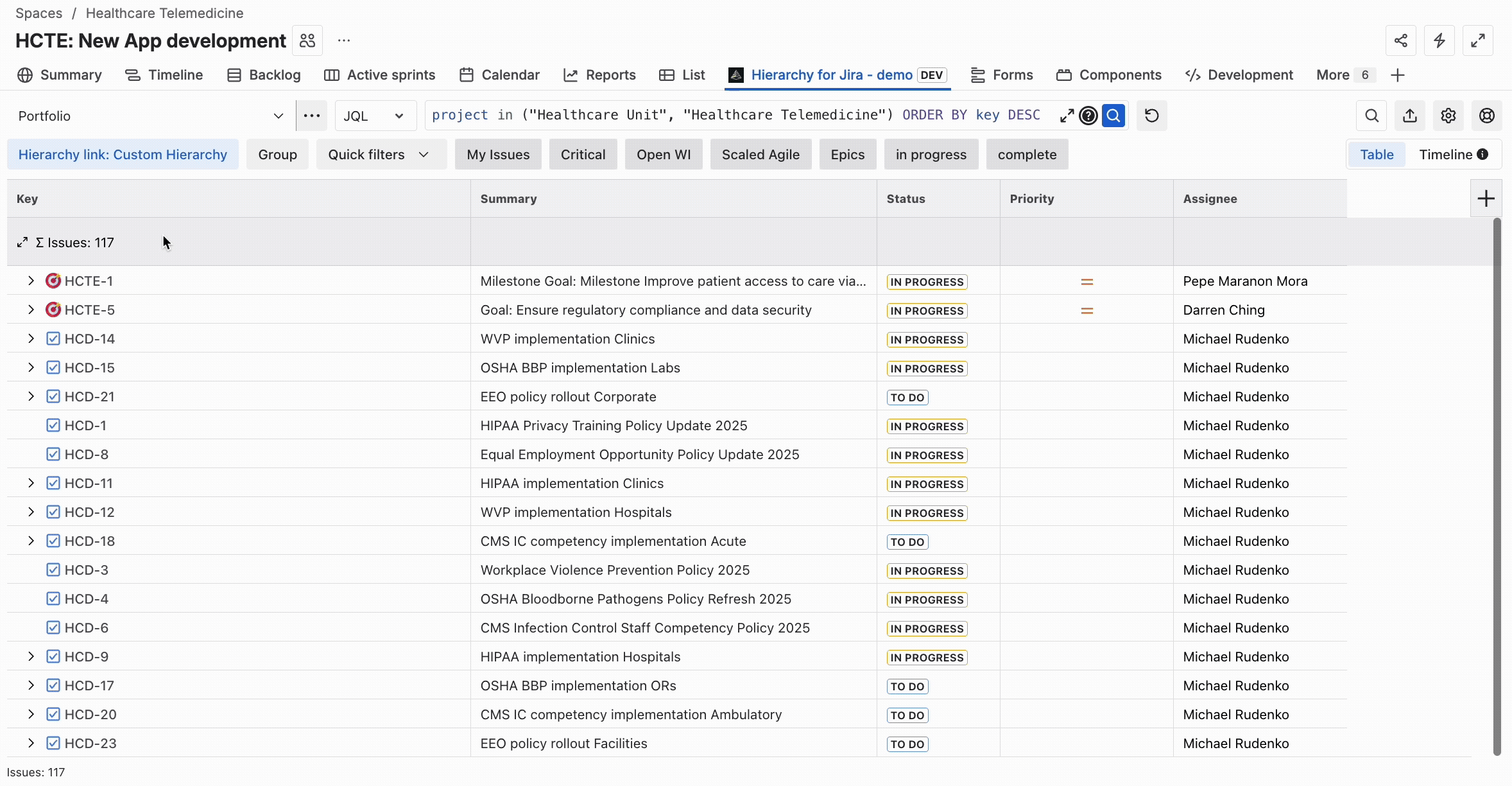Add a new tab with the plus icon
Image resolution: width=1512 pixels, height=786 pixels.
(x=1398, y=75)
